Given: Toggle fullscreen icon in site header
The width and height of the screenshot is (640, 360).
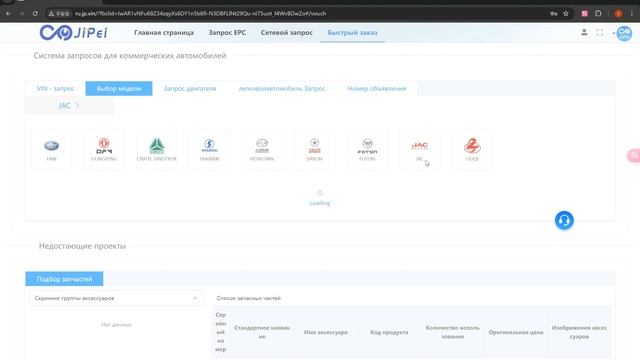Looking at the screenshot, I should (x=600, y=33).
